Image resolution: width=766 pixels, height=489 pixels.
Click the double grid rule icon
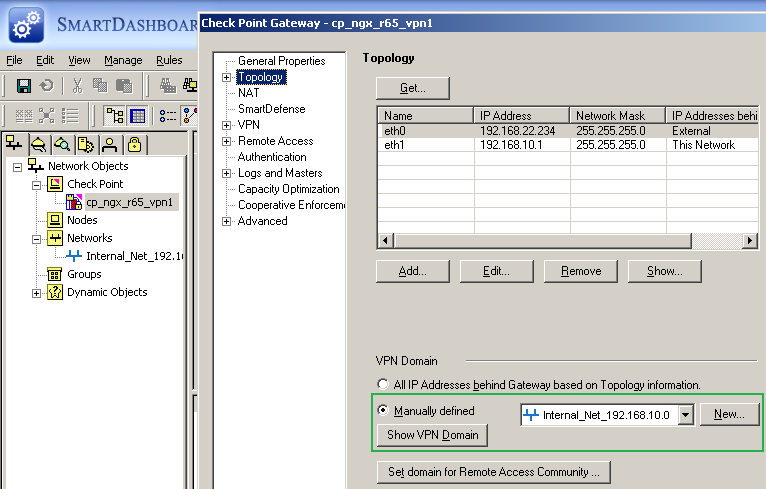24,116
